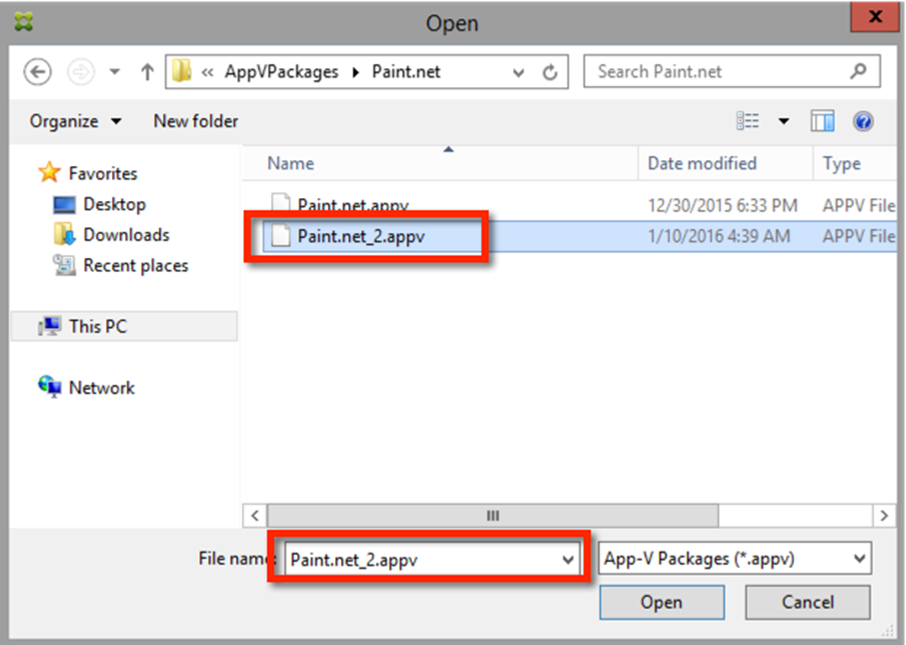This screenshot has height=645, width=906.
Task: Open the Organize menu
Action: click(x=76, y=121)
